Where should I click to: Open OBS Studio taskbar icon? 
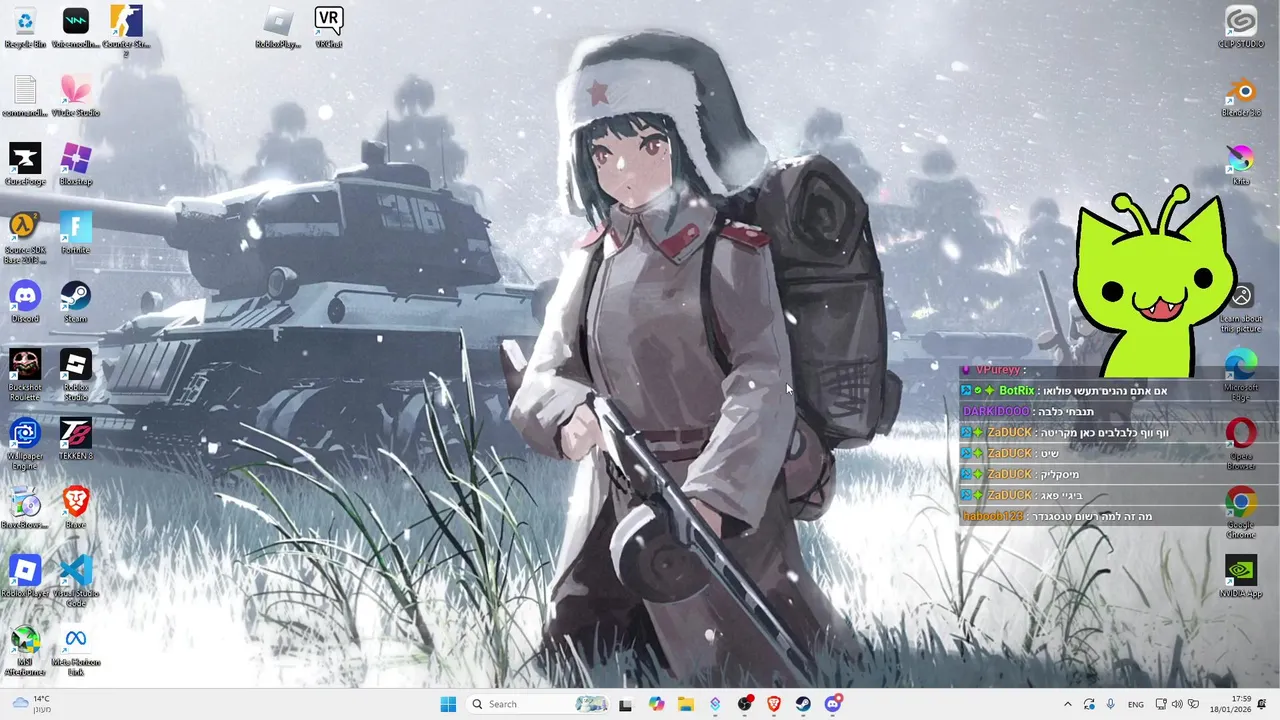[745, 704]
